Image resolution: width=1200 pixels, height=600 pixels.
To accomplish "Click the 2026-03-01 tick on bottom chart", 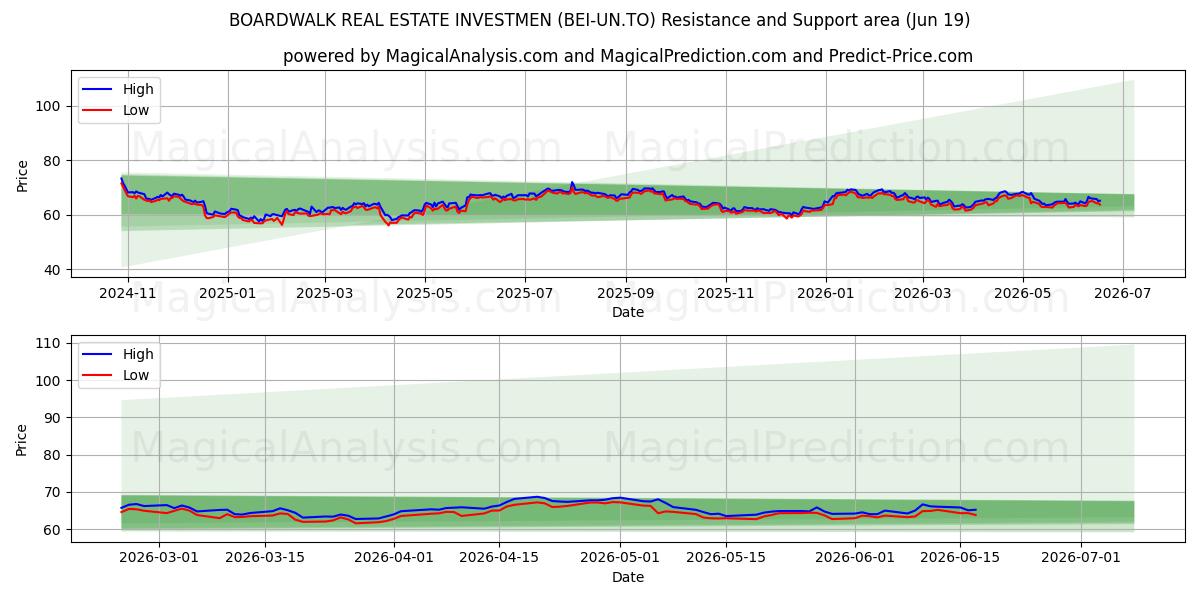I will click(x=160, y=558).
